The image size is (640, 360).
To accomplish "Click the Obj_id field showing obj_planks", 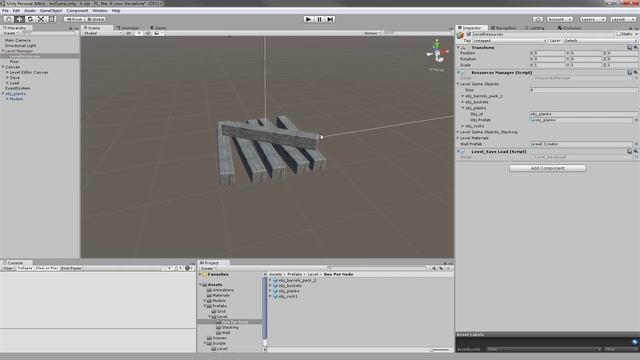I will coord(584,114).
